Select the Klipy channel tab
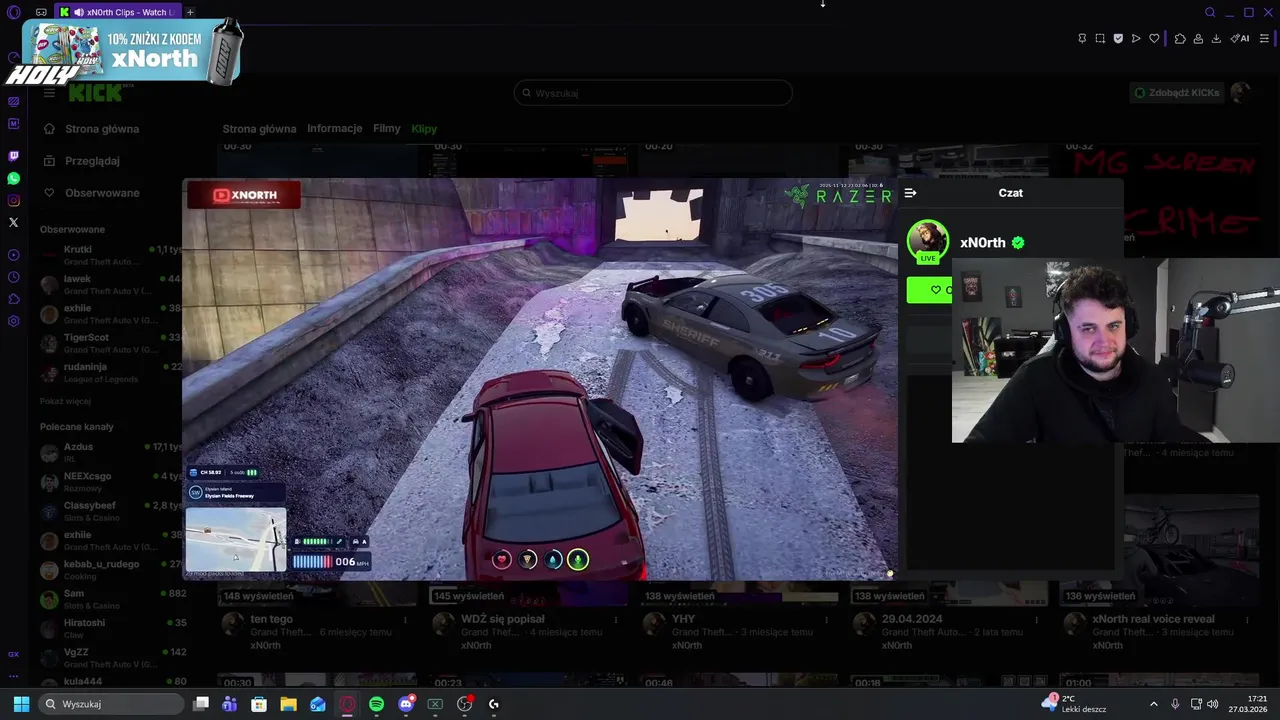The width and height of the screenshot is (1280, 720). (x=424, y=129)
